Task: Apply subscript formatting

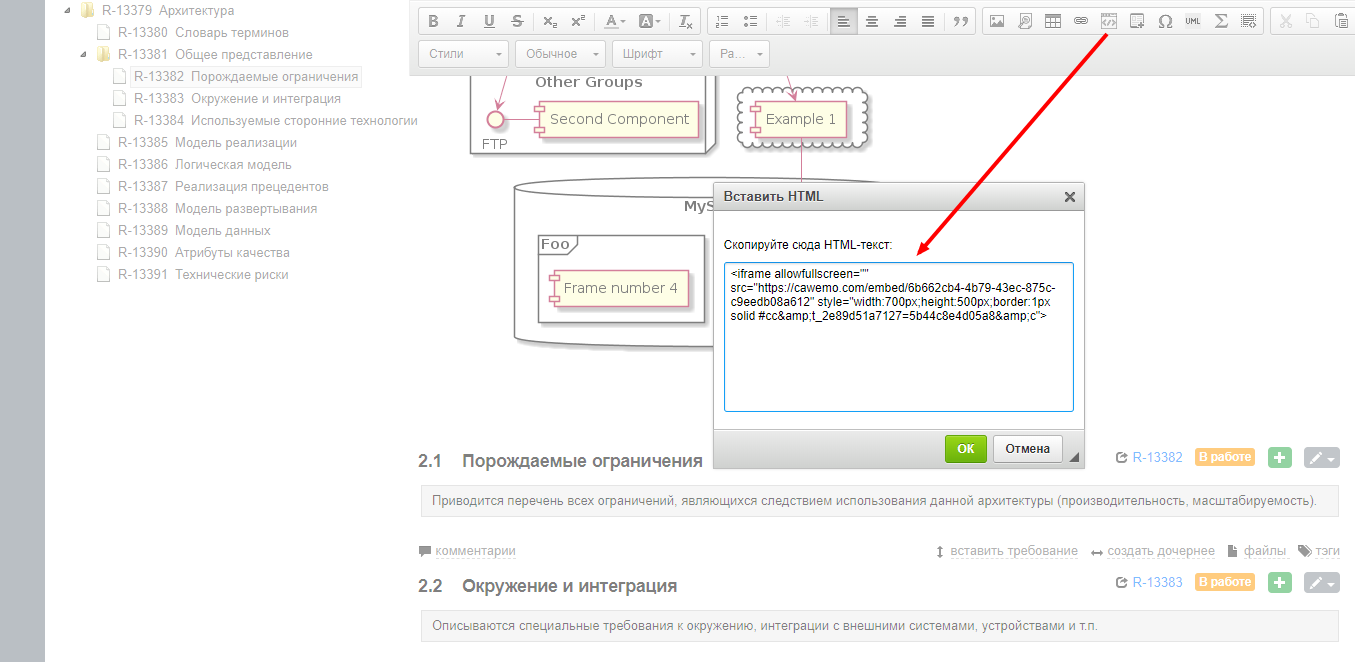Action: tap(550, 21)
